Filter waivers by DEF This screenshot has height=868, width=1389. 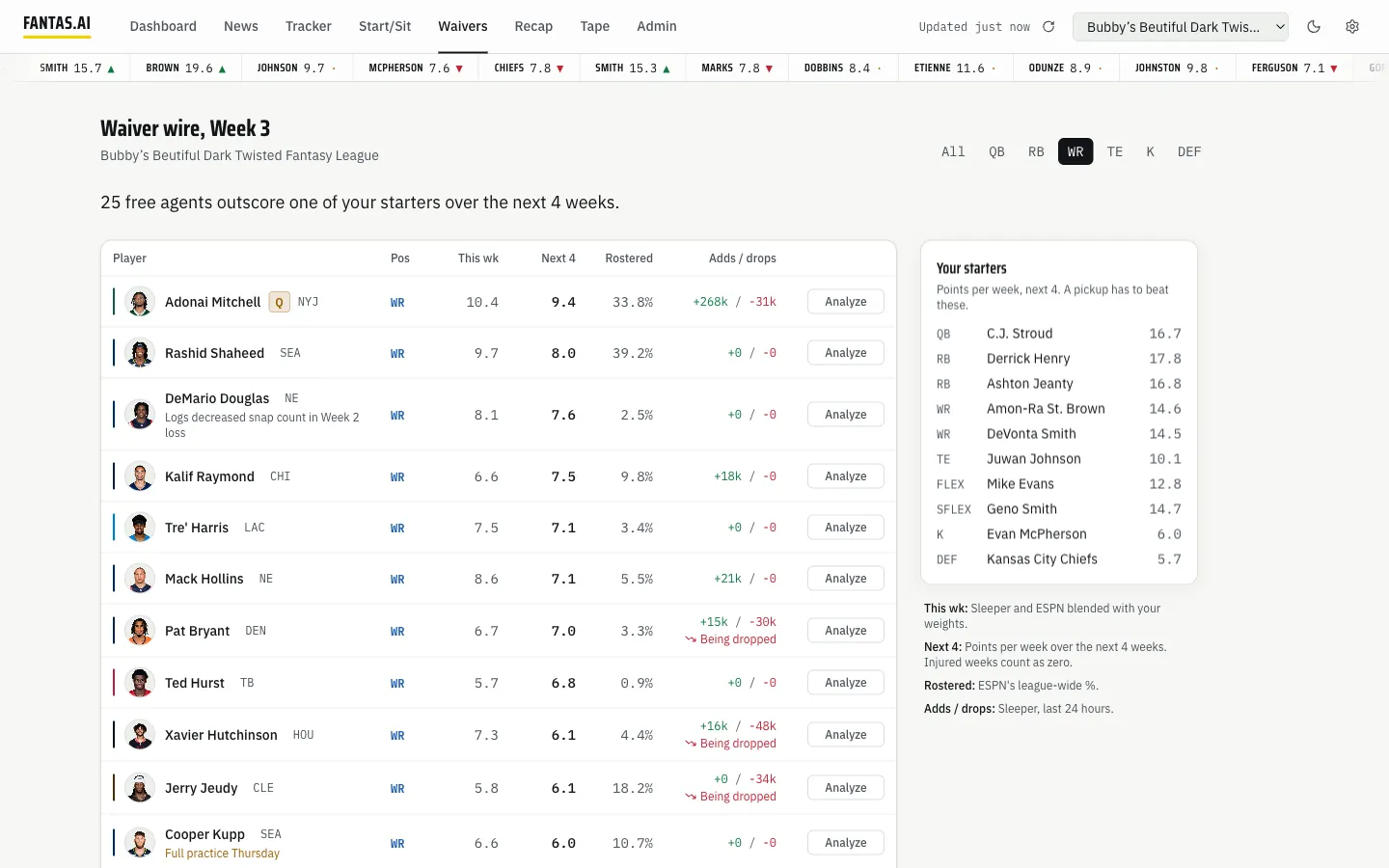[x=1189, y=151]
